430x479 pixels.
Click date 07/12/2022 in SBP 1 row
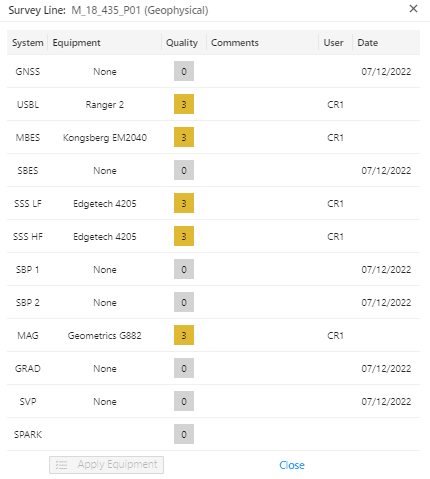point(386,269)
